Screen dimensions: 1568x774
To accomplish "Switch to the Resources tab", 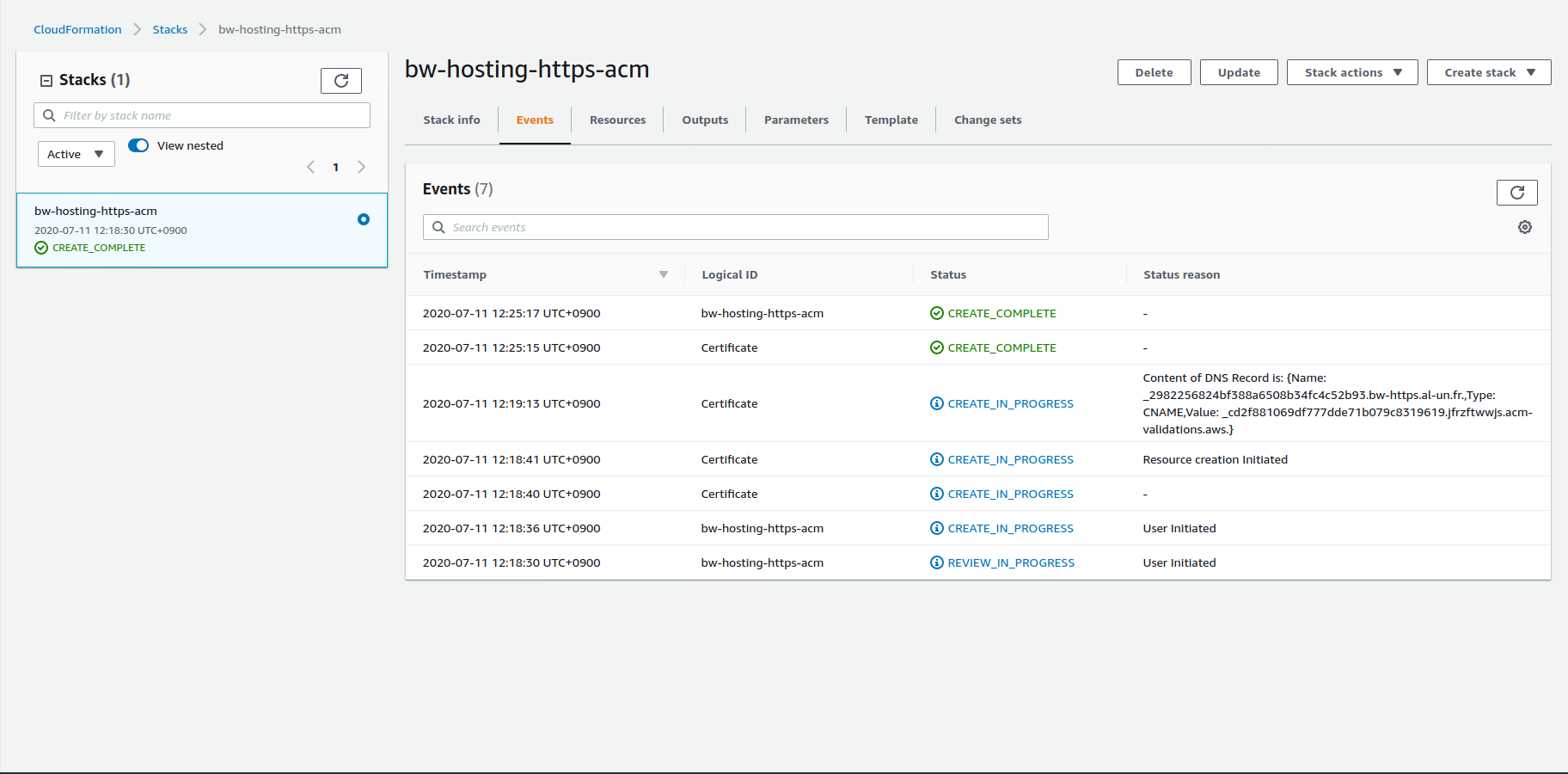I will [617, 120].
